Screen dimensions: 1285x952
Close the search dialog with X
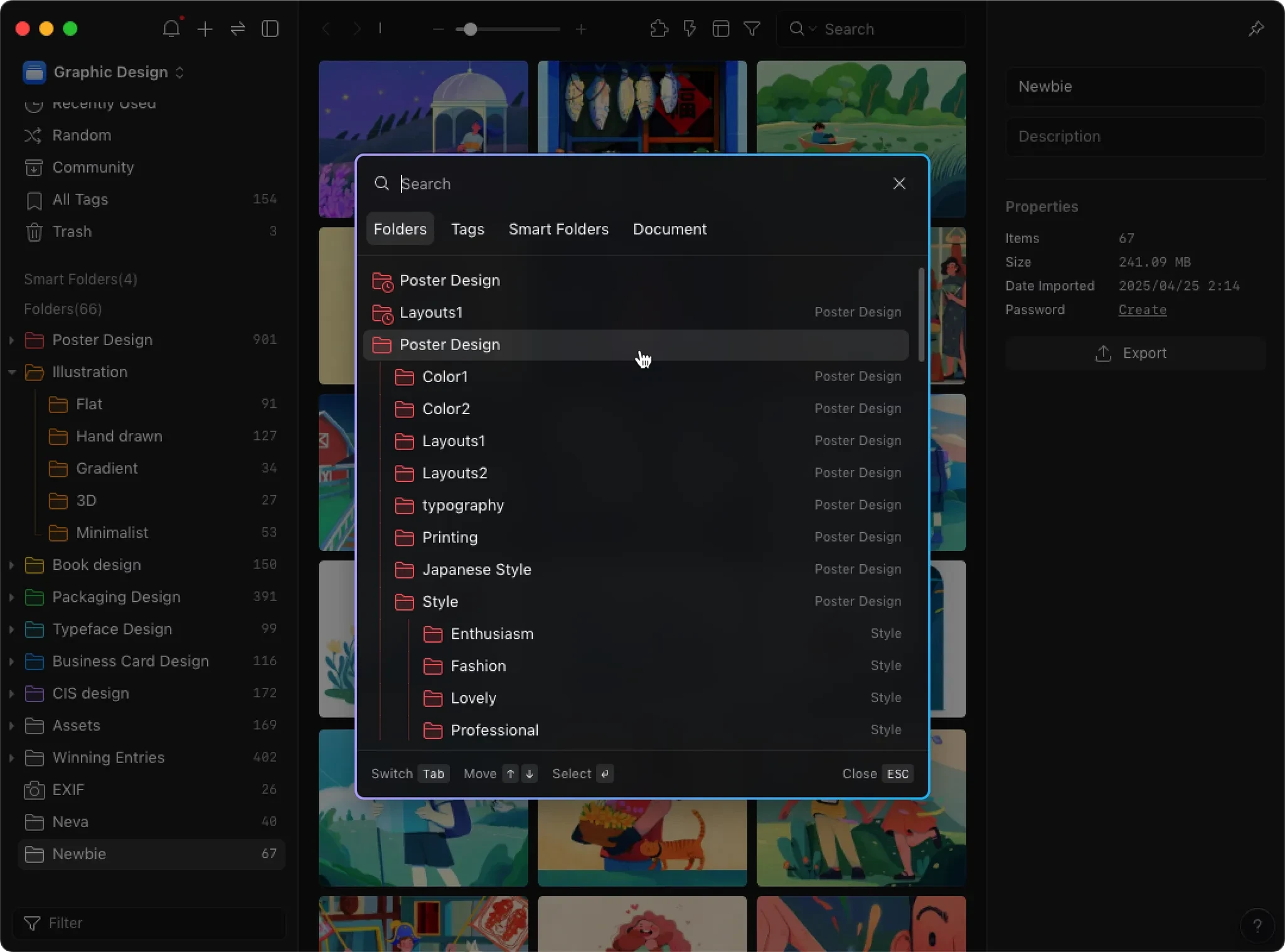click(x=899, y=183)
